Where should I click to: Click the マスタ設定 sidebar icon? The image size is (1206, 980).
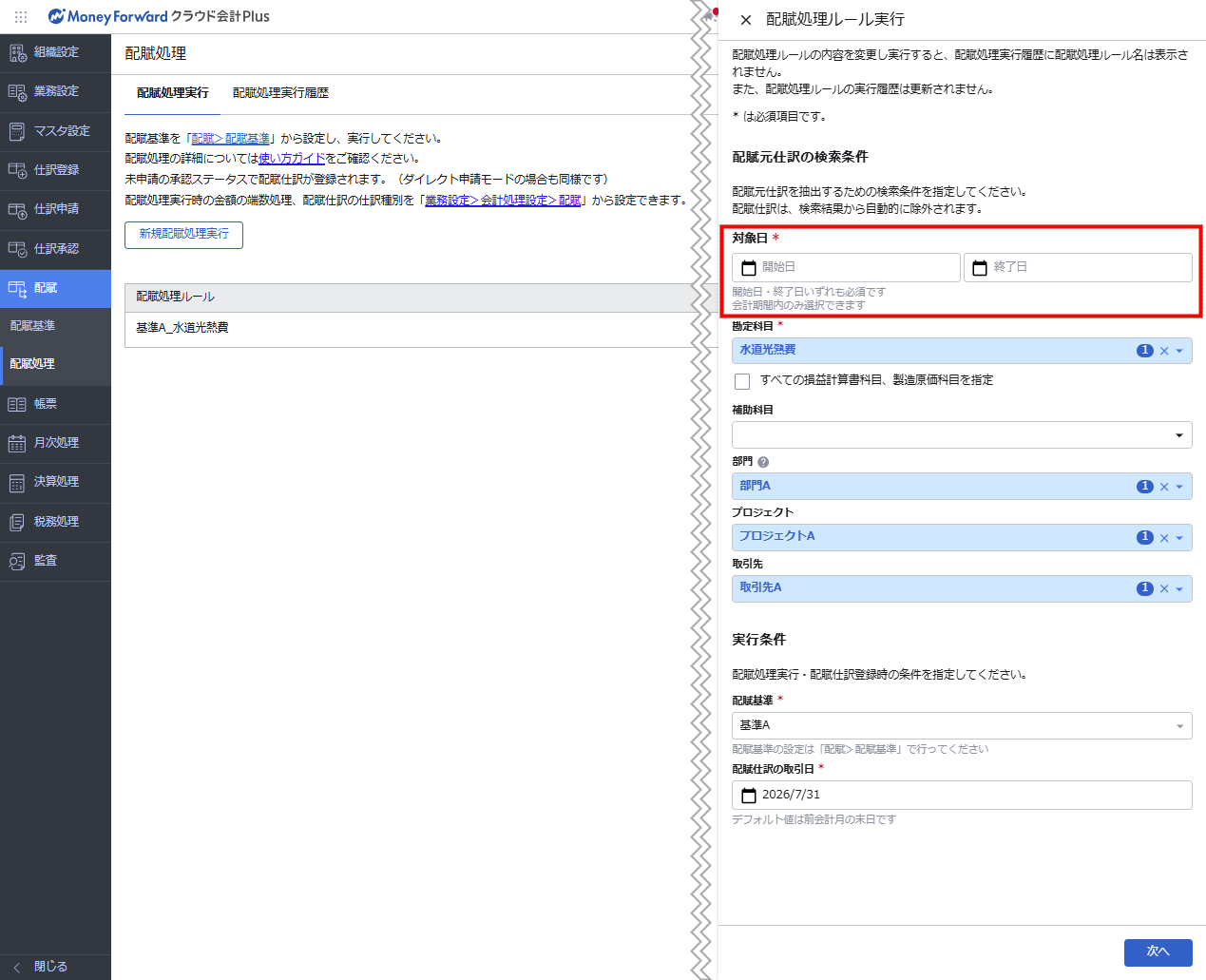tap(17, 131)
